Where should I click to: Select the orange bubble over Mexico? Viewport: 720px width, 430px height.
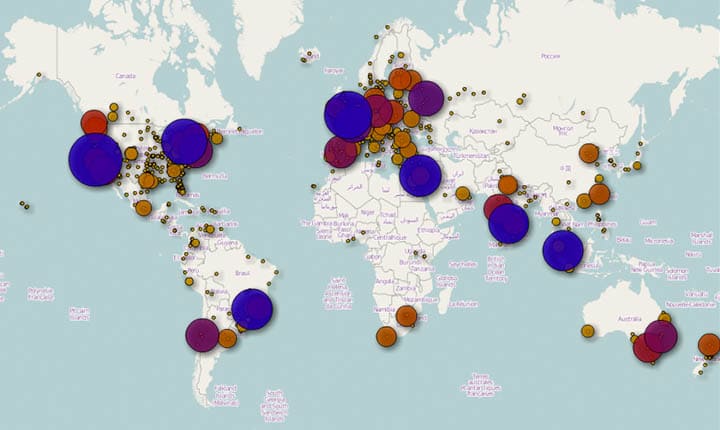click(x=143, y=208)
